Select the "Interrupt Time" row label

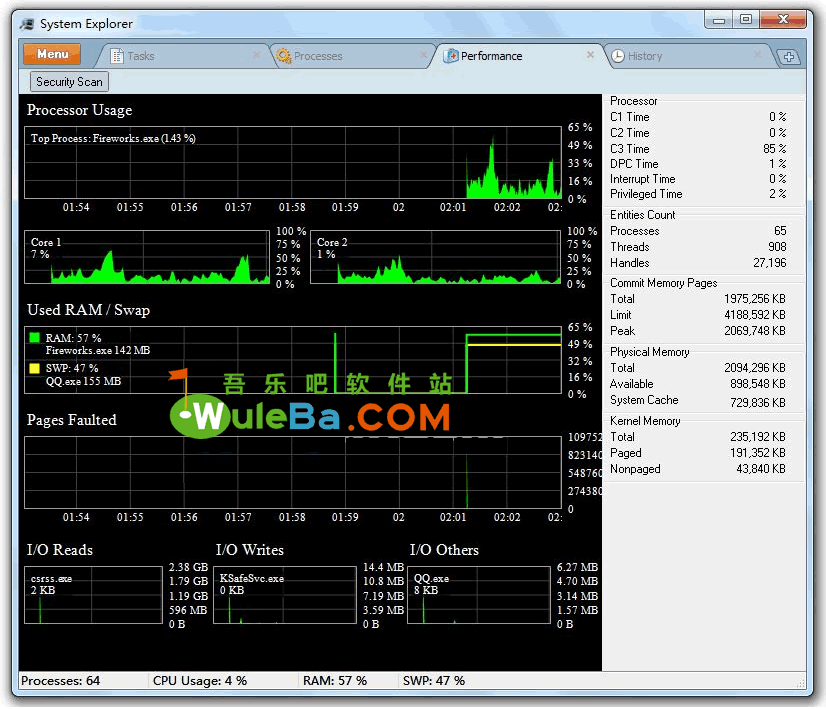click(x=643, y=179)
